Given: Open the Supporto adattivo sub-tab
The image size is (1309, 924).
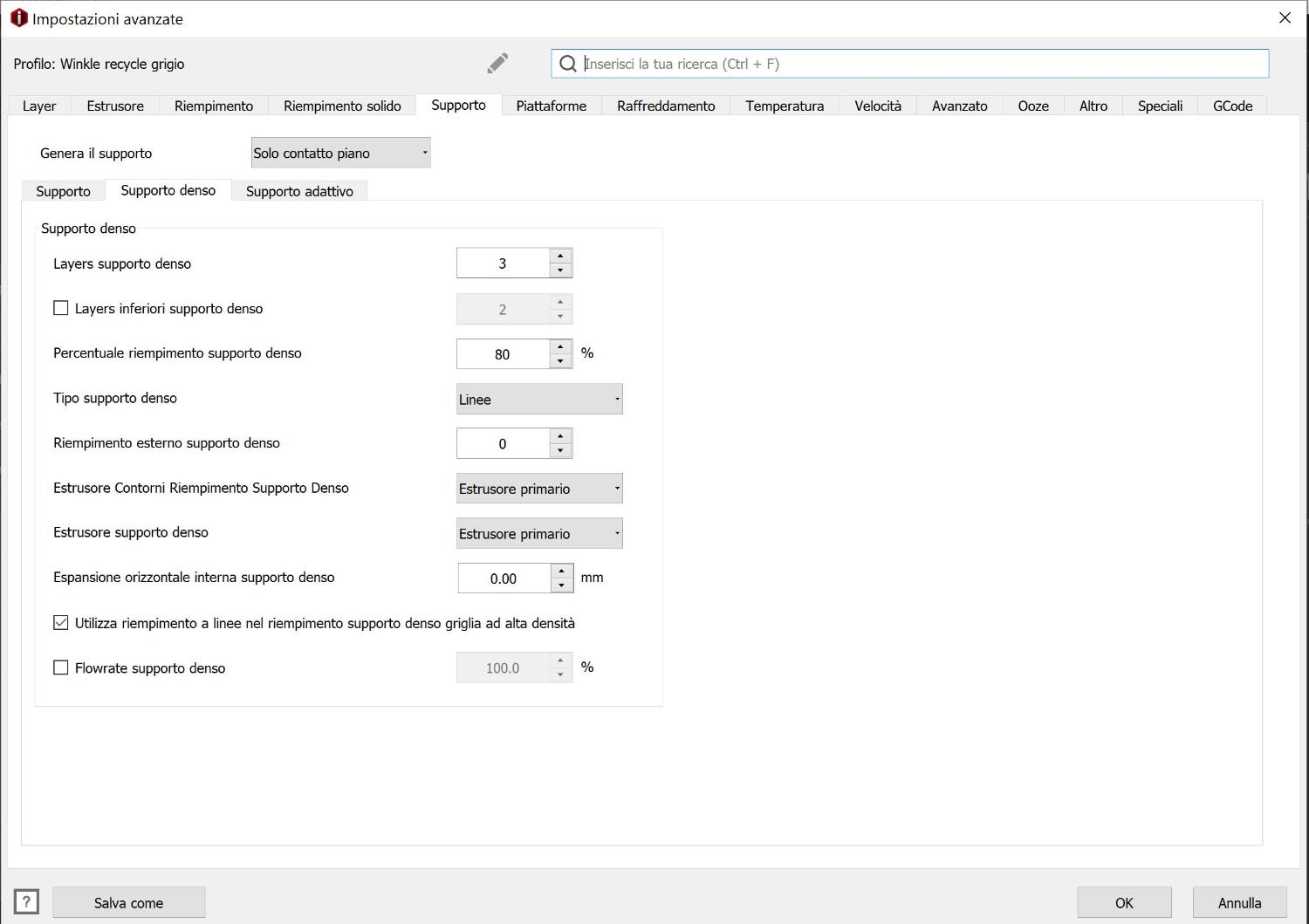Looking at the screenshot, I should click(x=299, y=191).
